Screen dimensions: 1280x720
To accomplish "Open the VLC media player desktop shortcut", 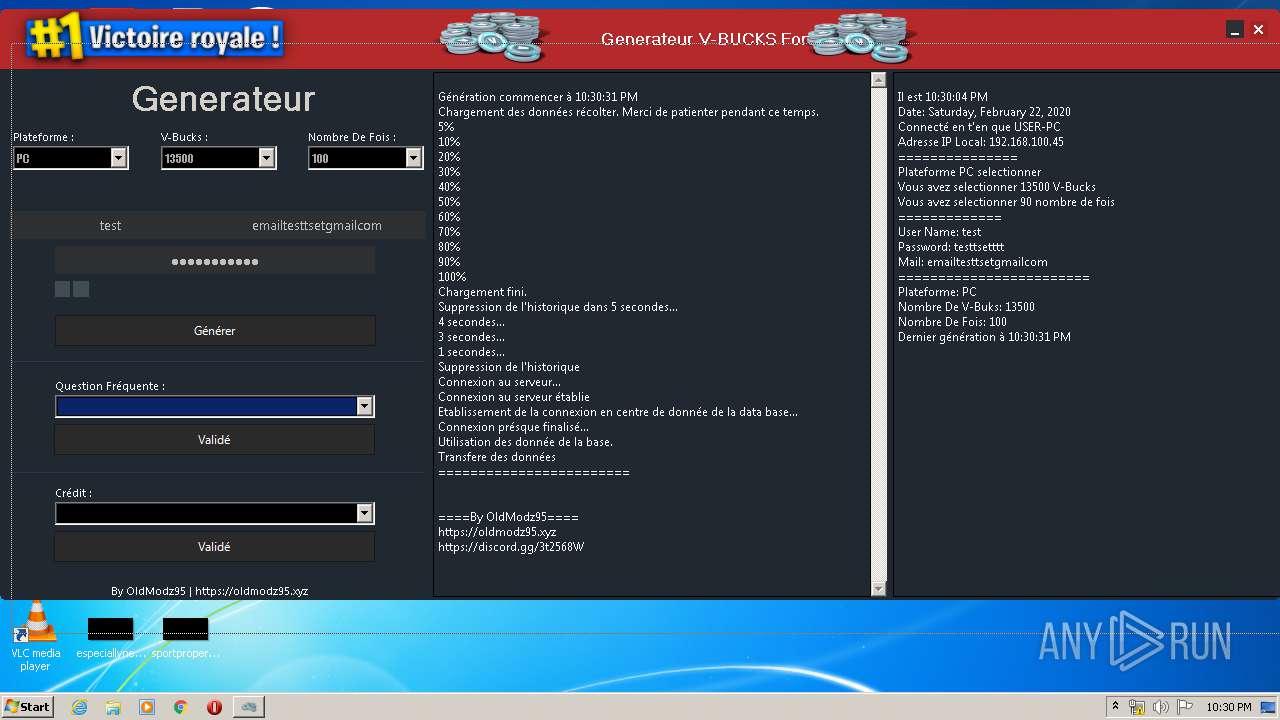I will click(x=35, y=636).
